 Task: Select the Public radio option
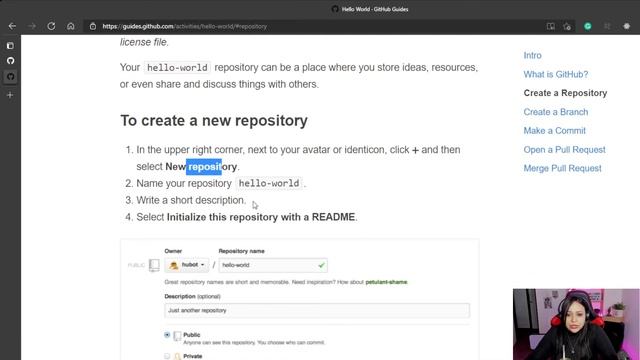(167, 335)
